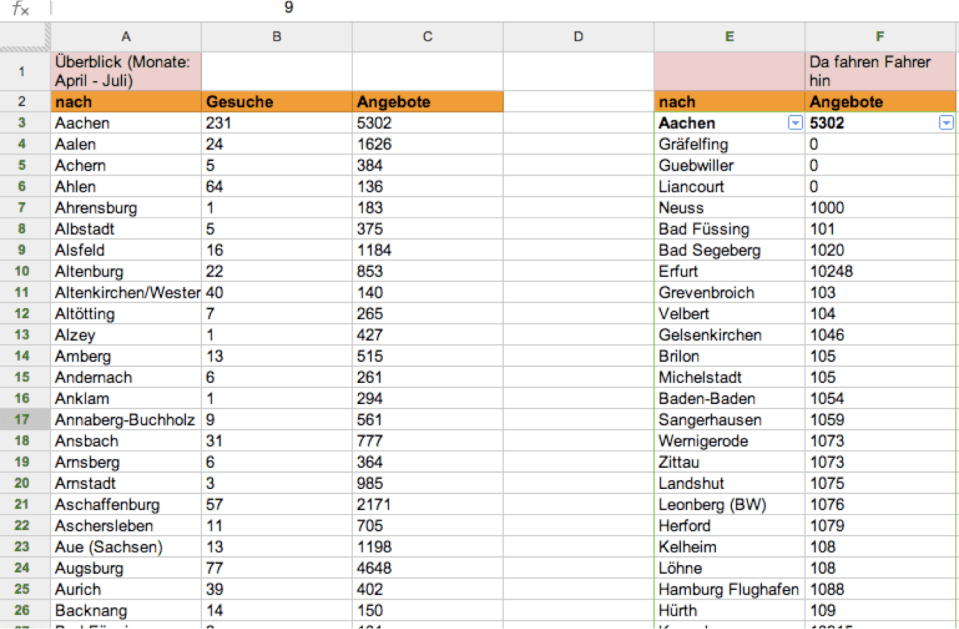Select column B header
Image resolution: width=959 pixels, height=629 pixels.
[x=276, y=37]
